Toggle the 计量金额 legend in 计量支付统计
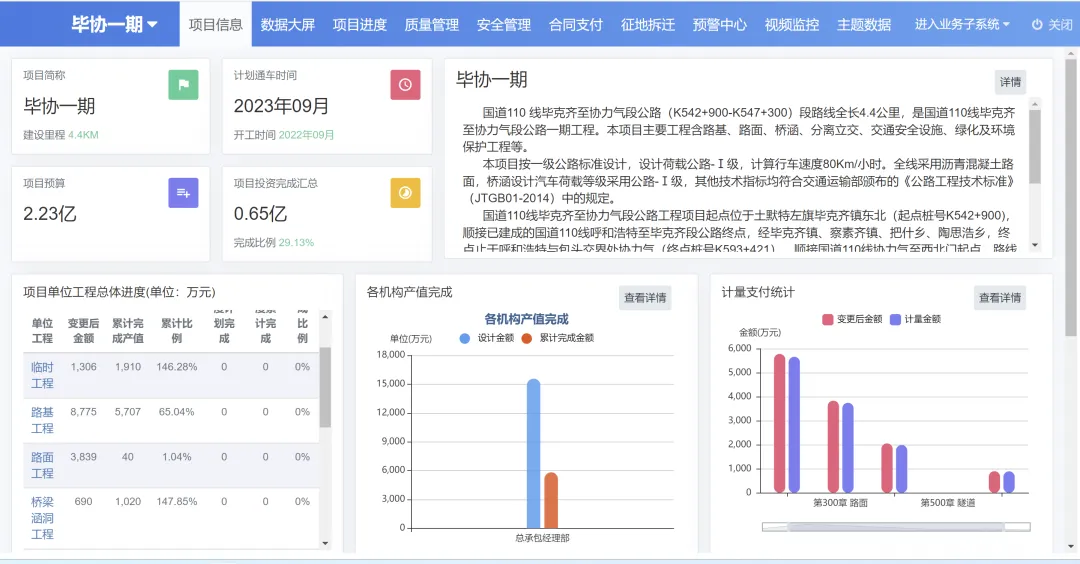1080x564 pixels. 915,319
